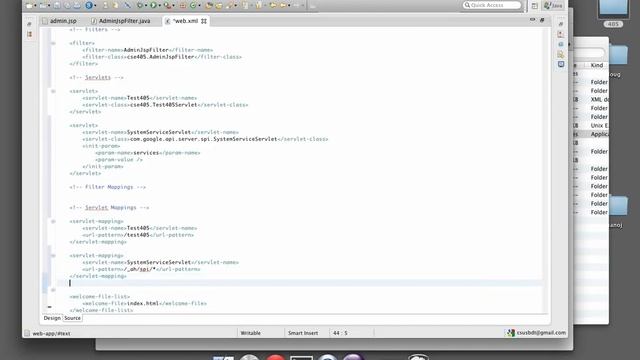Image resolution: width=640 pixels, height=360 pixels.
Task: Open the Debug configurations dropdown arrow
Action: pos(146,6)
